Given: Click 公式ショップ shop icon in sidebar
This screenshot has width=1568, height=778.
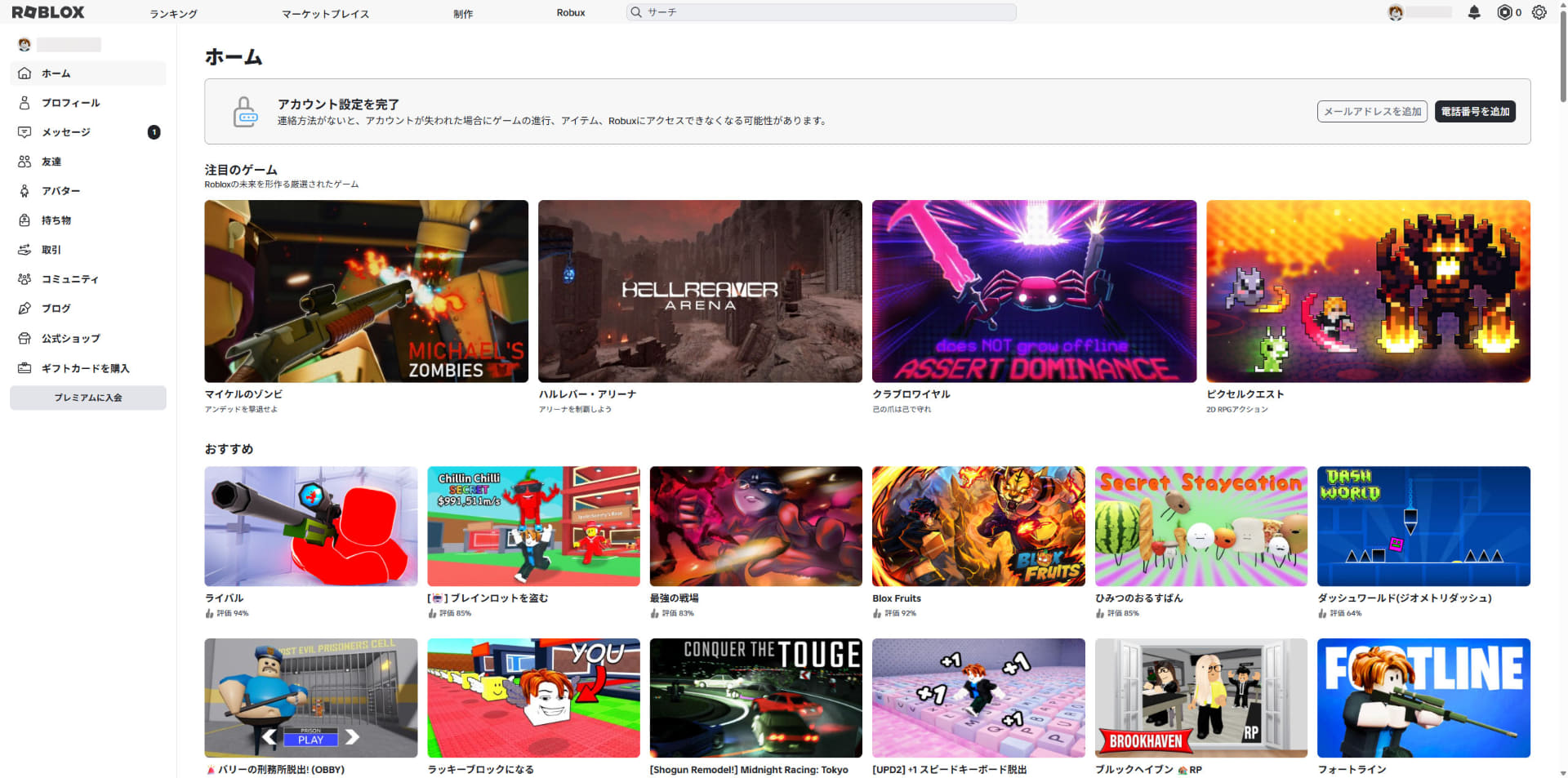Looking at the screenshot, I should point(24,338).
